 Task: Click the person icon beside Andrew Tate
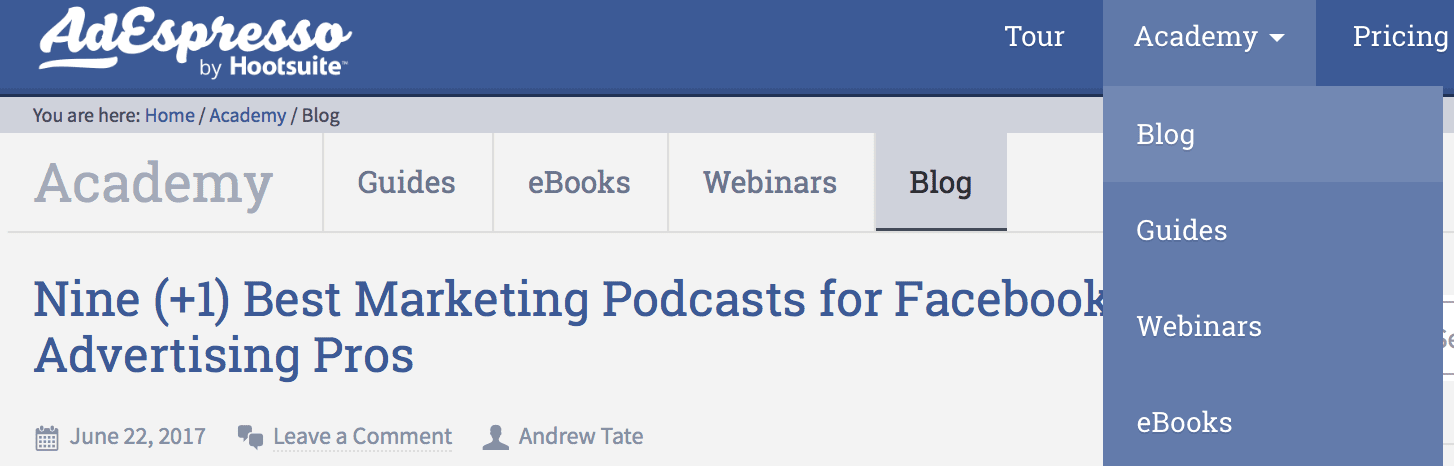495,437
